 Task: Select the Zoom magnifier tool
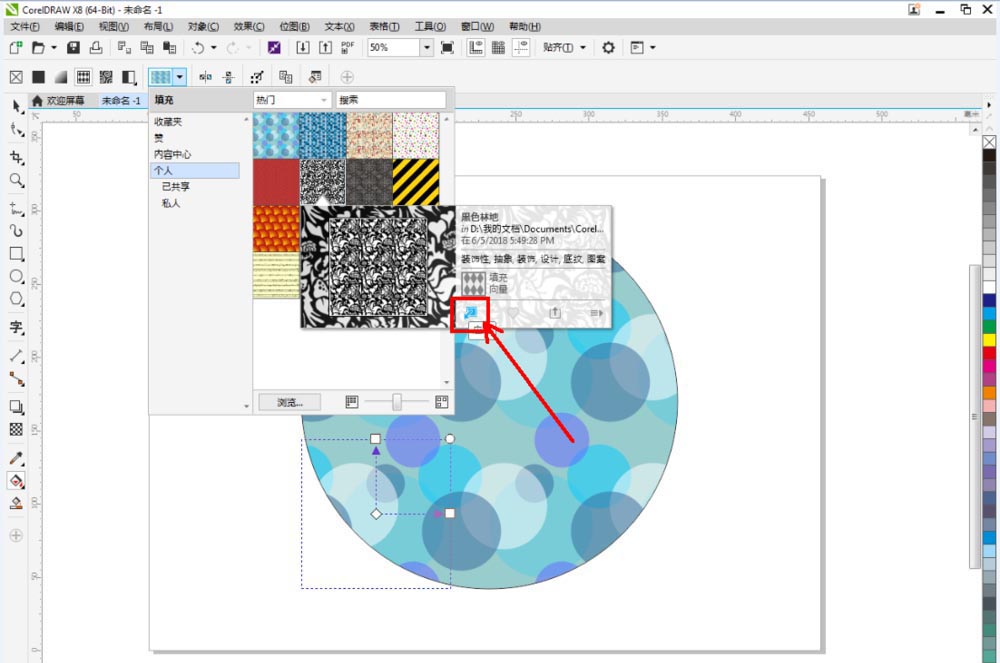[x=17, y=180]
